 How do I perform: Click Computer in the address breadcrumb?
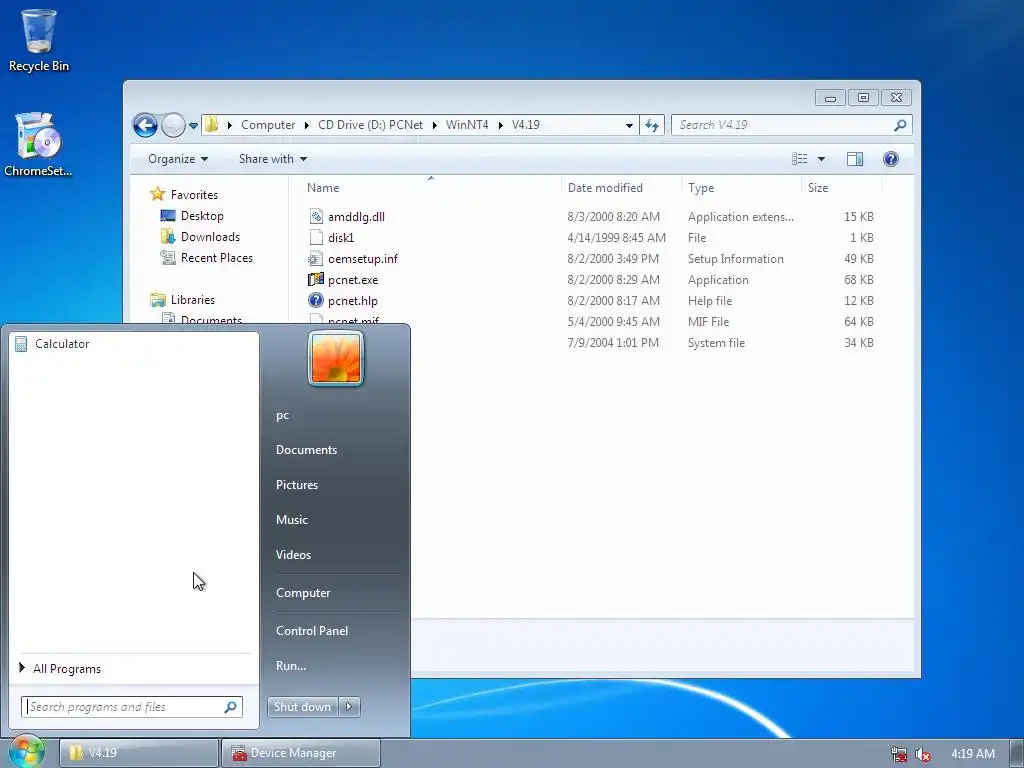(268, 125)
